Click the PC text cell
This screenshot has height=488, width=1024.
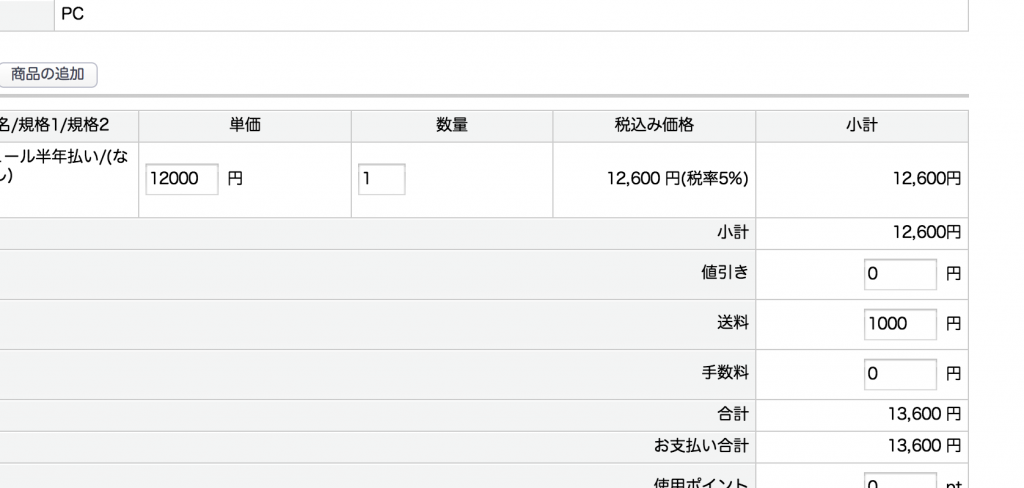(73, 15)
